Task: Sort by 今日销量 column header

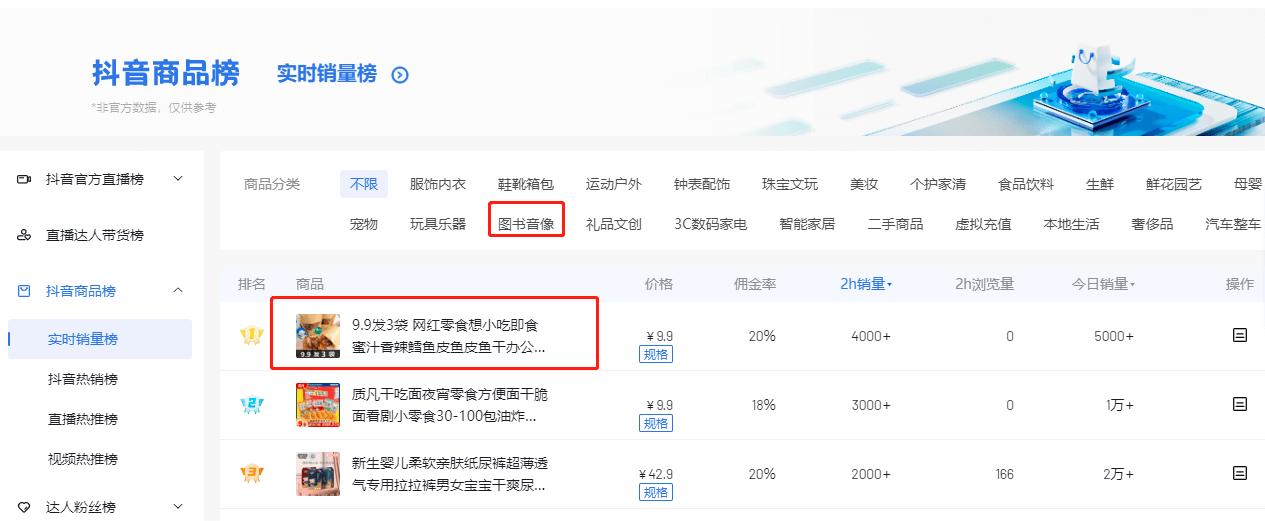Action: tap(1103, 284)
